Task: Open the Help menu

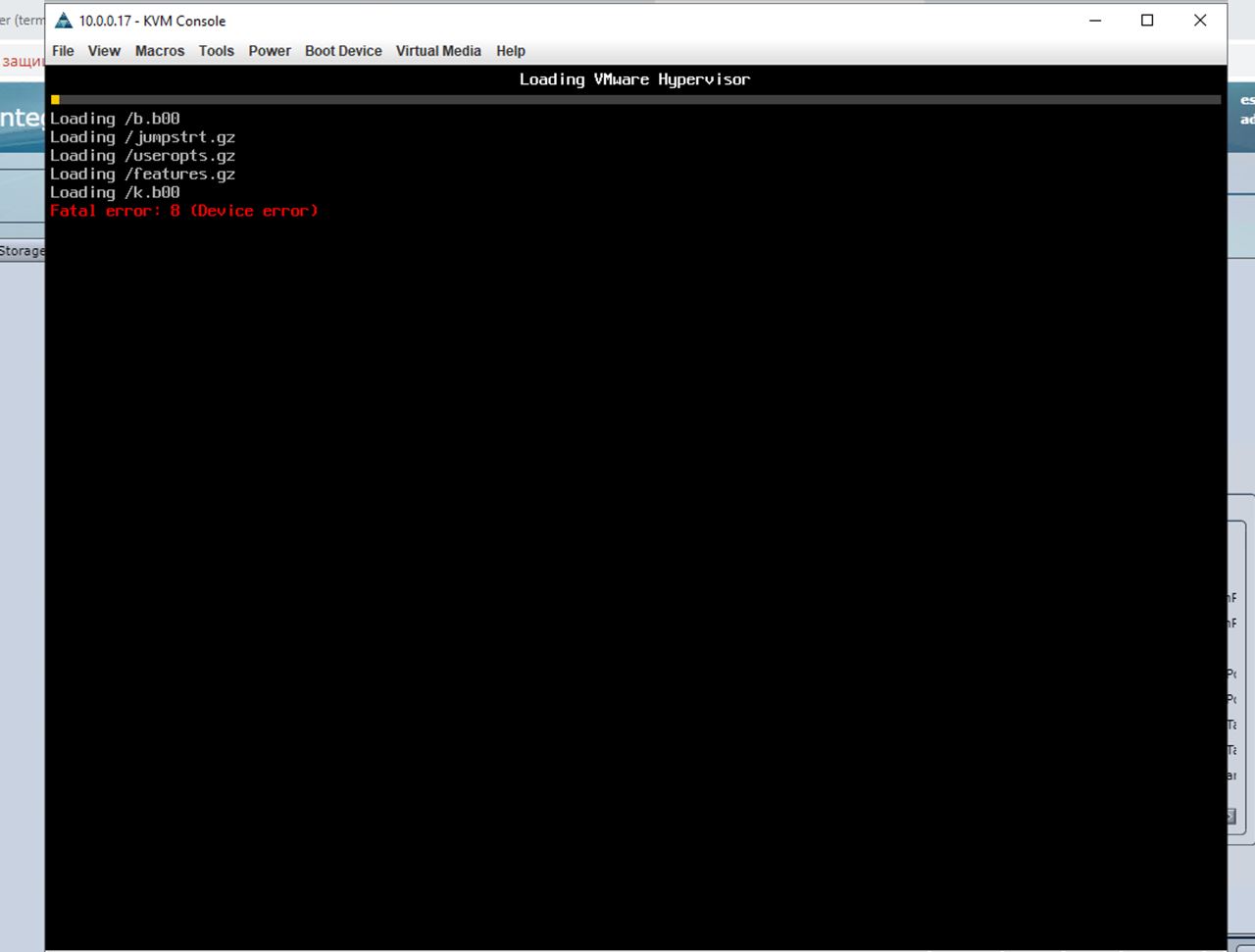Action: pos(511,51)
